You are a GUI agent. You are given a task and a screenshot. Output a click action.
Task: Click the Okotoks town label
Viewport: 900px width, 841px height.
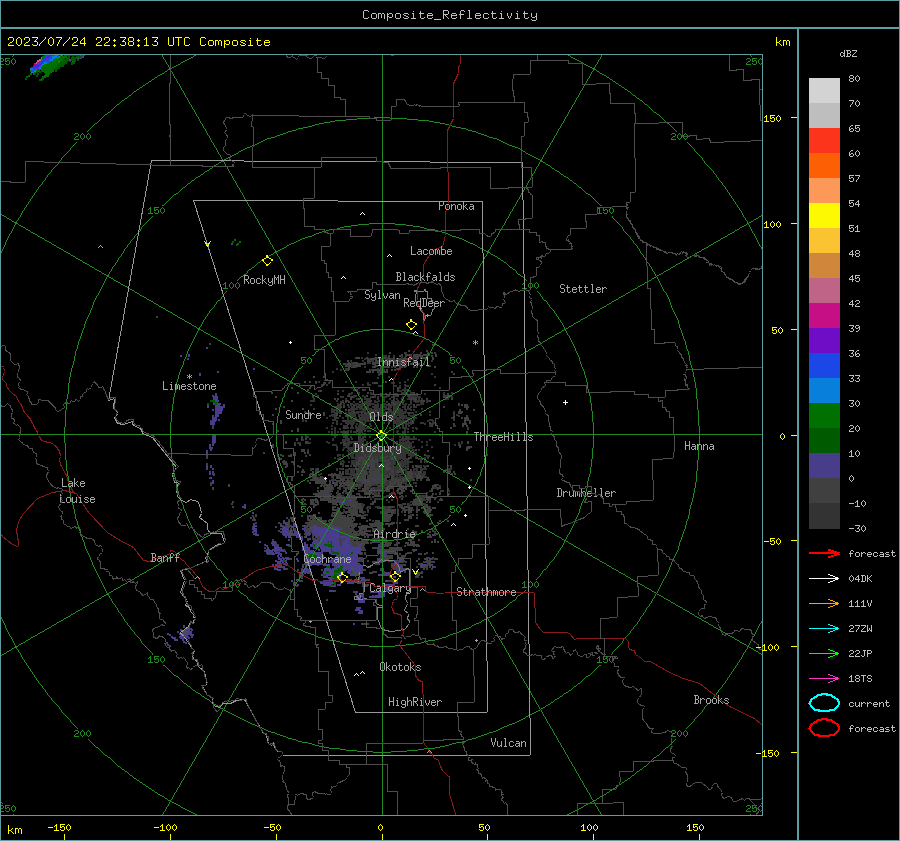(x=400, y=666)
